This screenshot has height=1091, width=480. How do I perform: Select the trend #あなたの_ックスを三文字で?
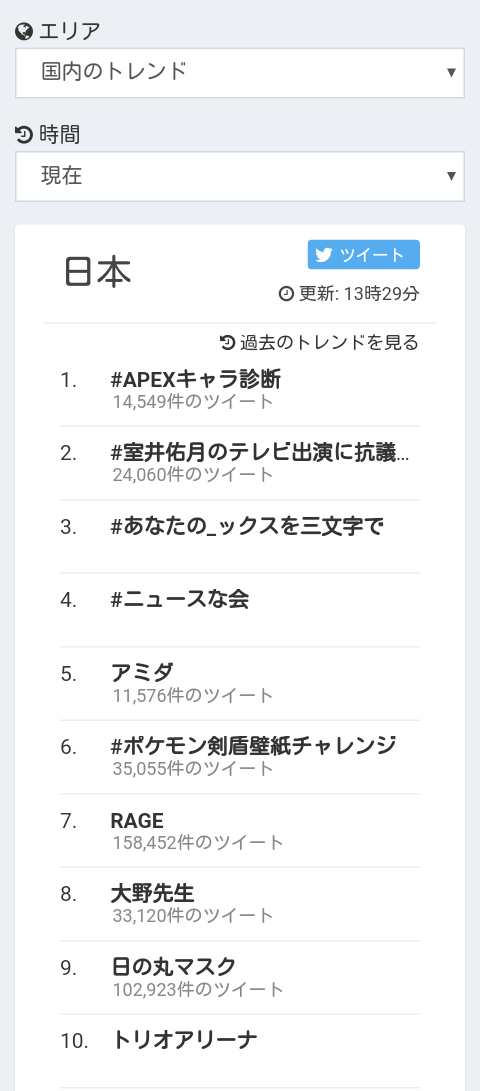pyautogui.click(x=248, y=527)
